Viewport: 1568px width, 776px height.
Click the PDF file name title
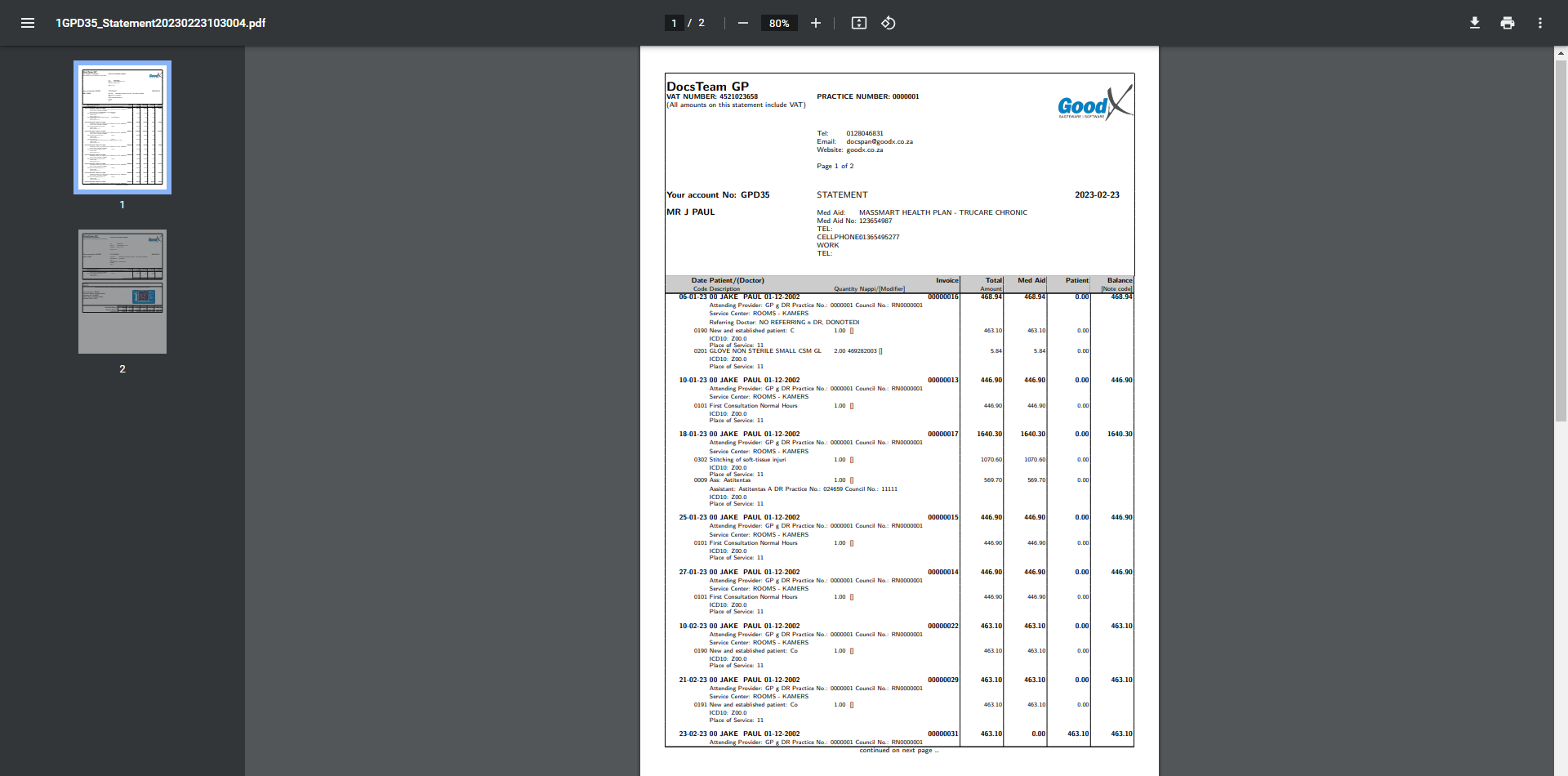coord(160,23)
